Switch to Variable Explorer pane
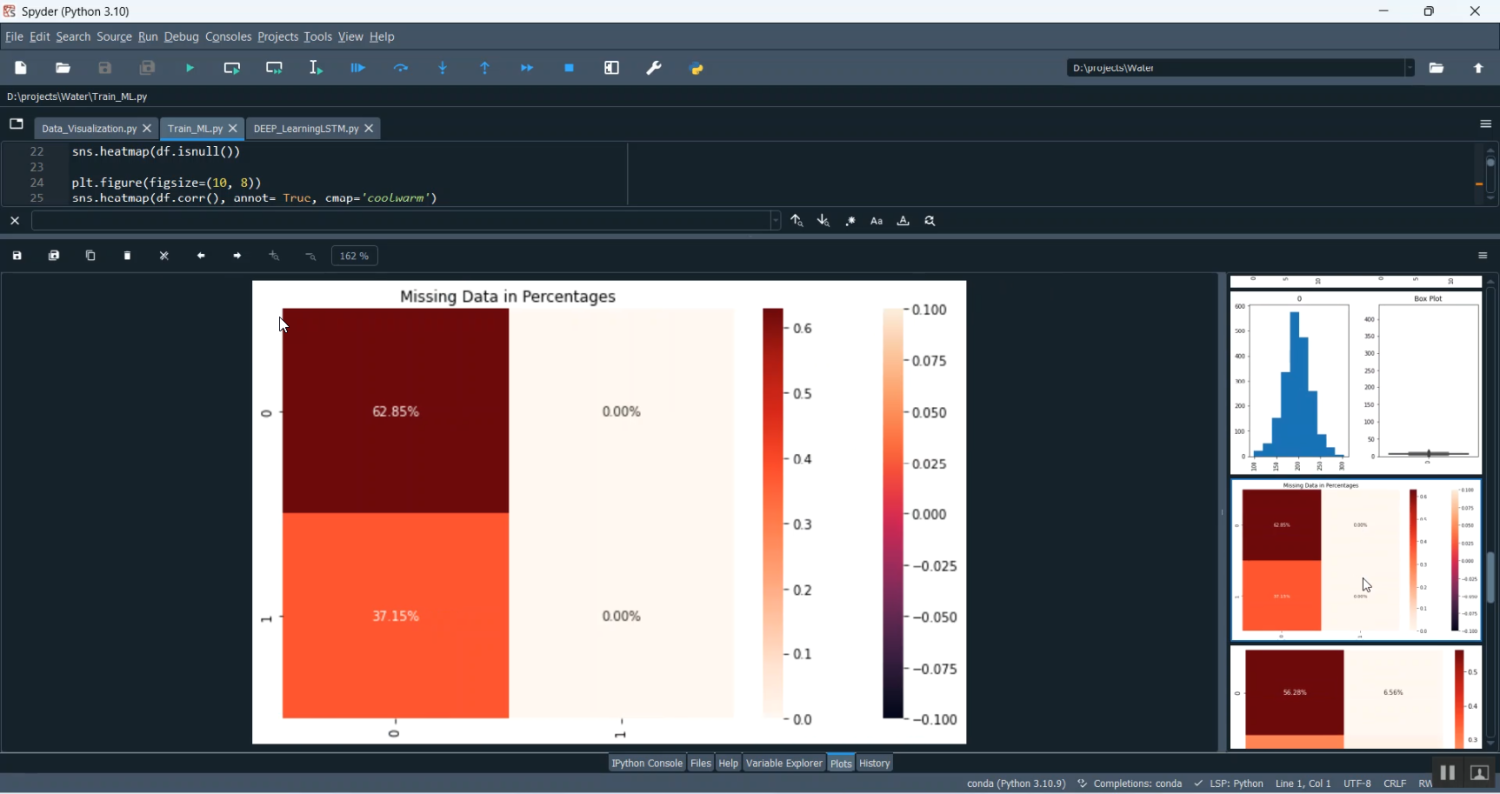 point(783,763)
